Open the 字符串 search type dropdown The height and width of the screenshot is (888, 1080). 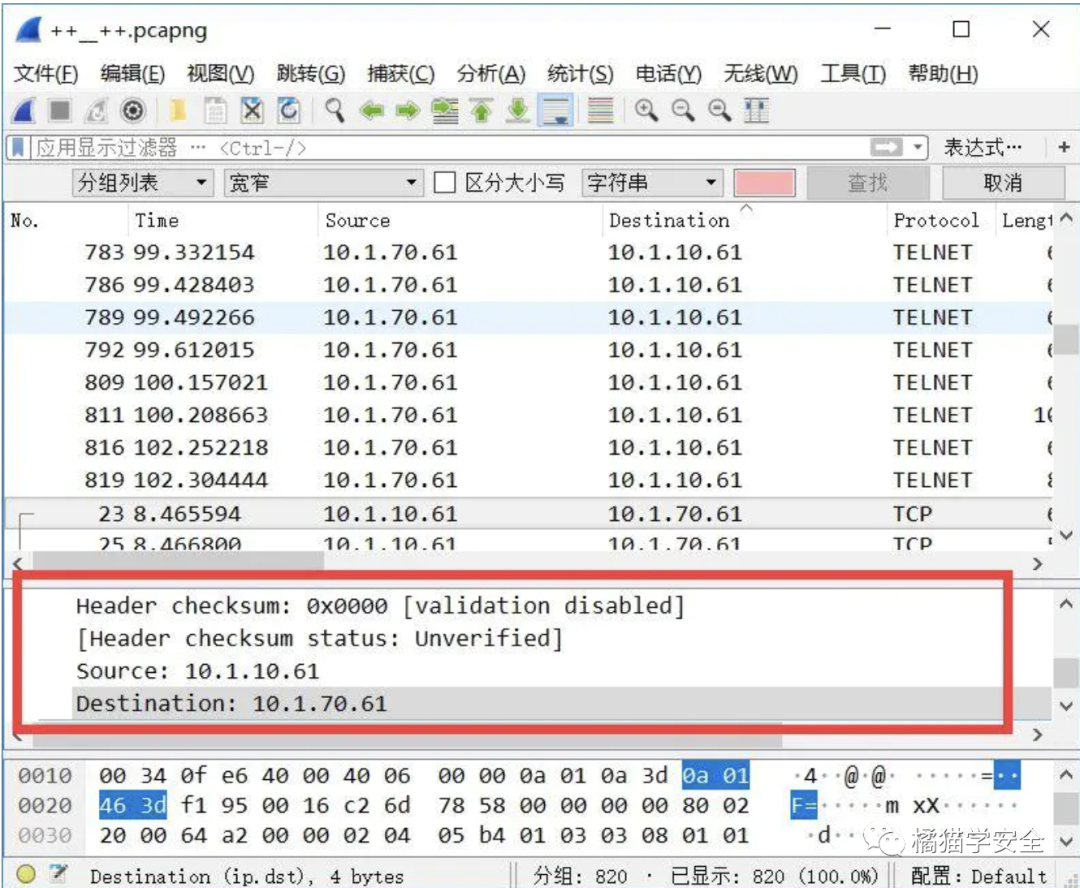[652, 183]
